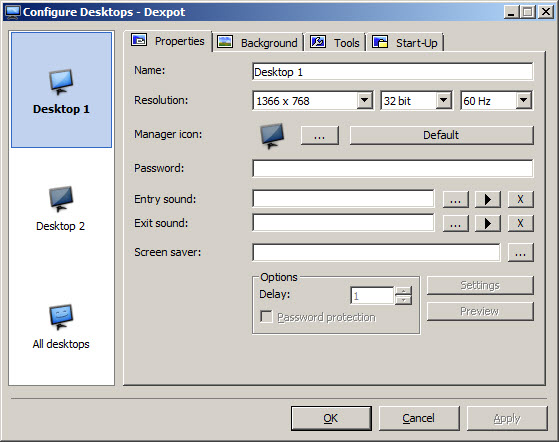Choose the All desktops smiley monitor icon
The width and height of the screenshot is (559, 442).
(61, 317)
